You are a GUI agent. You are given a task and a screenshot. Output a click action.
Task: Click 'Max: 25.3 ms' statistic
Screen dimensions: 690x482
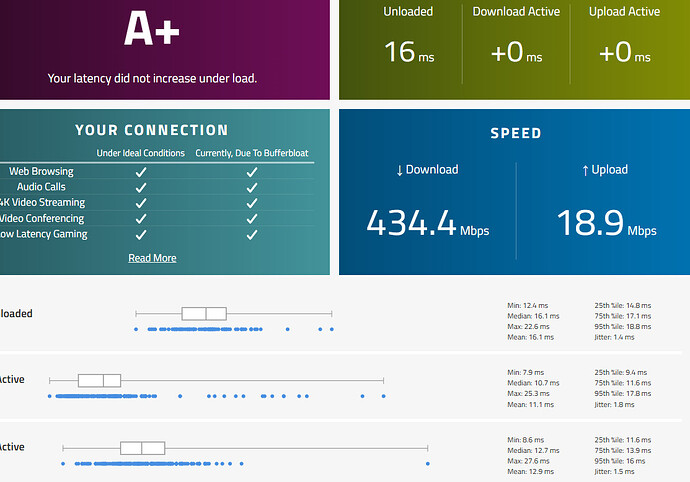pyautogui.click(x=528, y=394)
